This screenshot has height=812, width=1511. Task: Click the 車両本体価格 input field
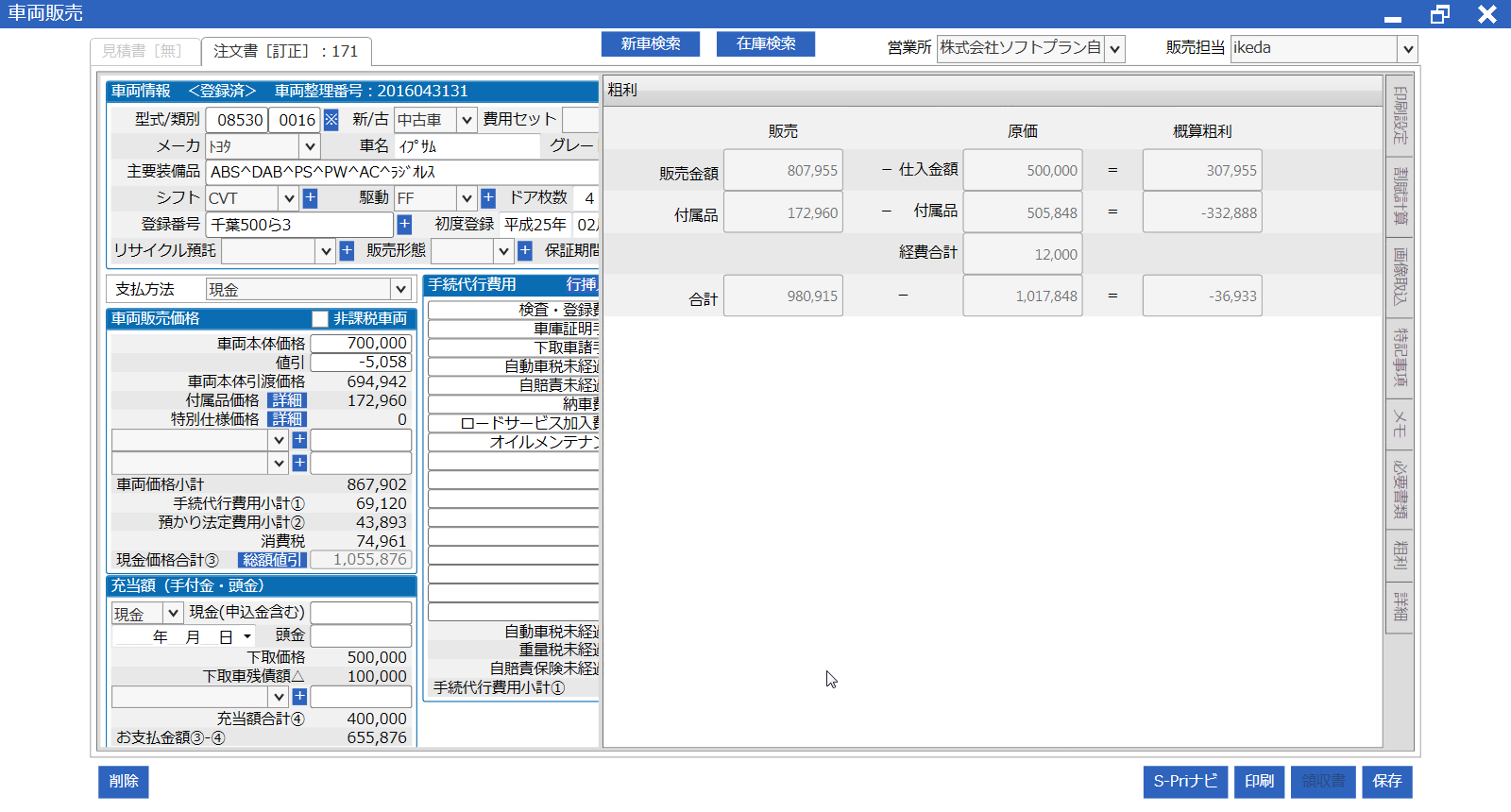click(x=361, y=344)
